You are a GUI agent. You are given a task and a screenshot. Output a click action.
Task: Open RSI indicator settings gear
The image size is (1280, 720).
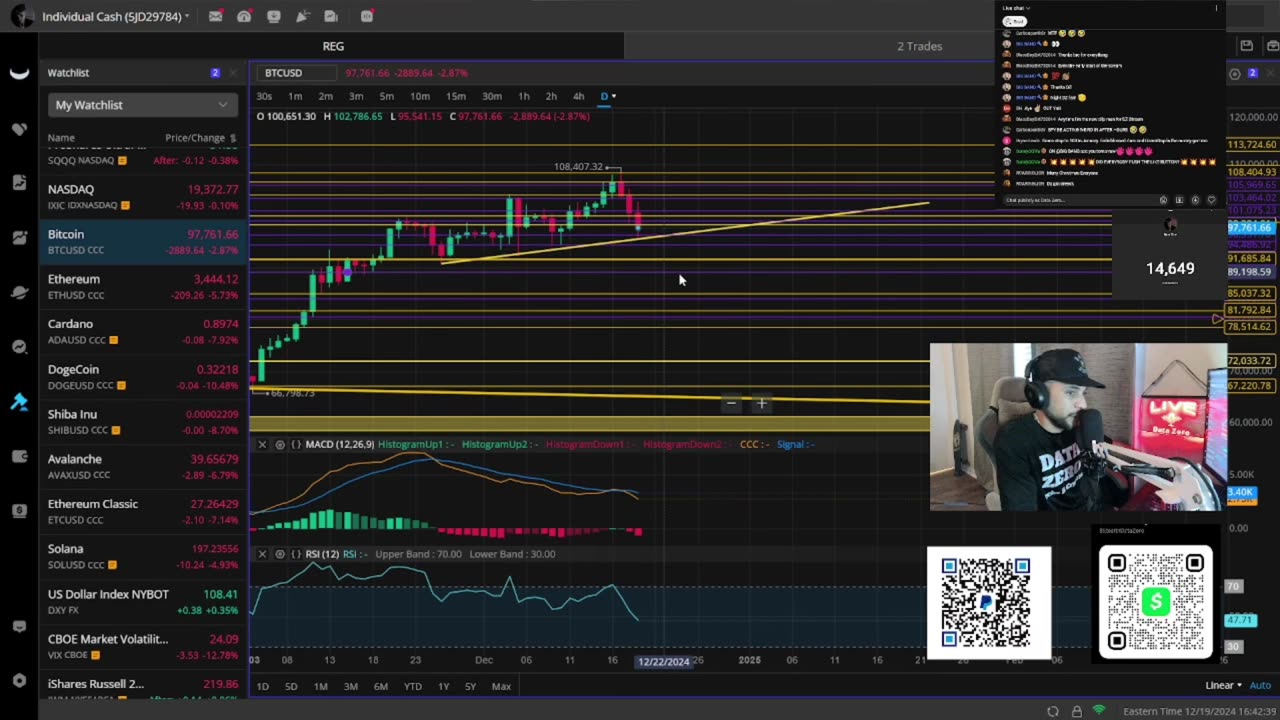[x=280, y=554]
